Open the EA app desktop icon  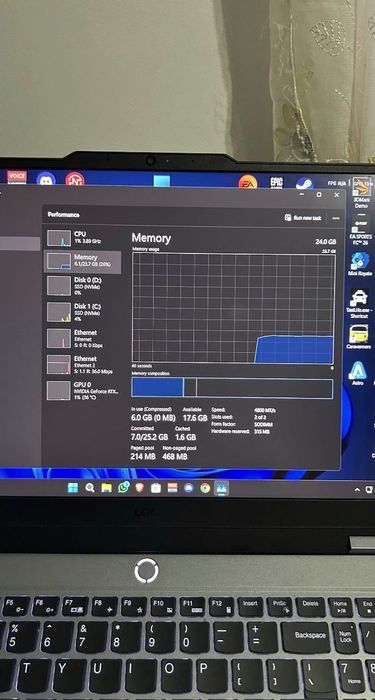(247, 182)
